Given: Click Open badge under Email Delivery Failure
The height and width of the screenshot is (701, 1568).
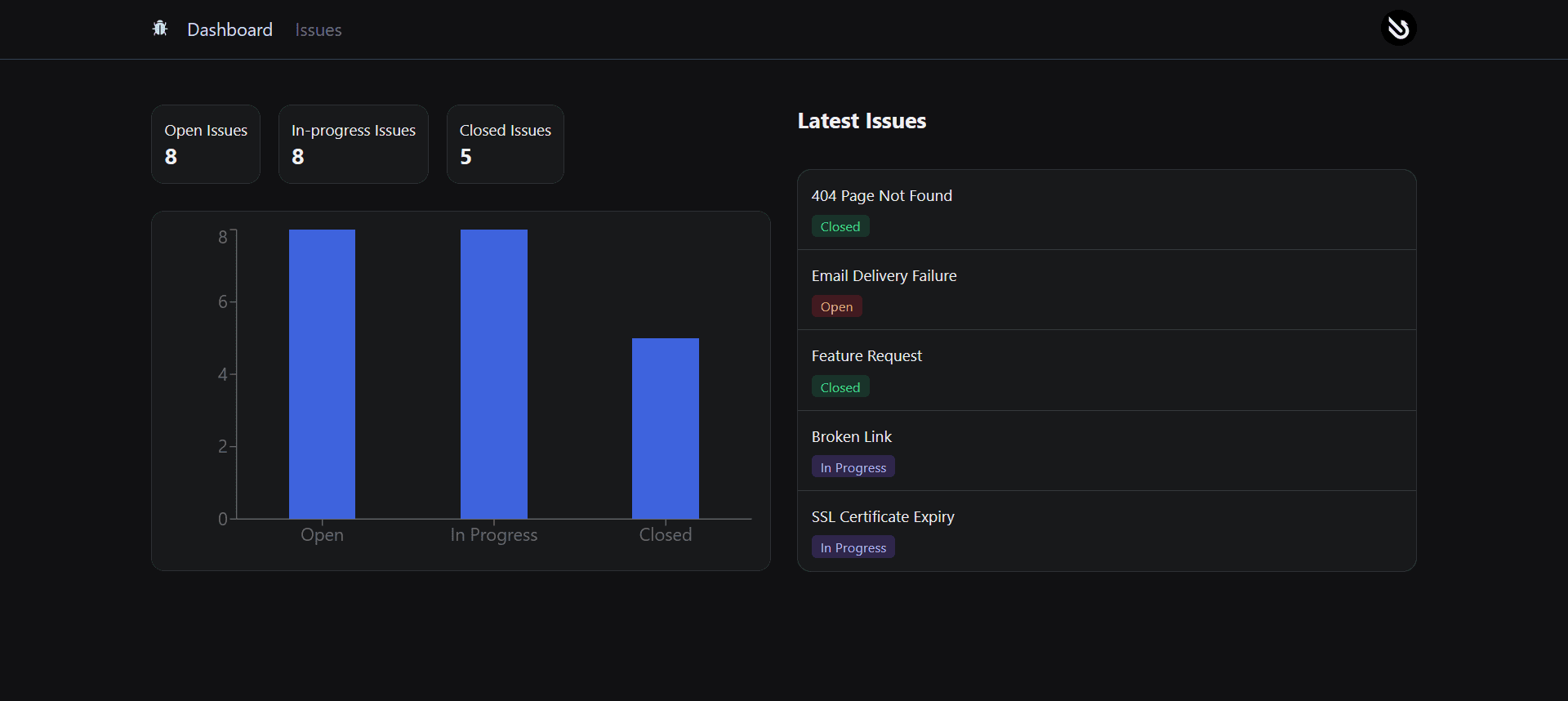Looking at the screenshot, I should (836, 307).
